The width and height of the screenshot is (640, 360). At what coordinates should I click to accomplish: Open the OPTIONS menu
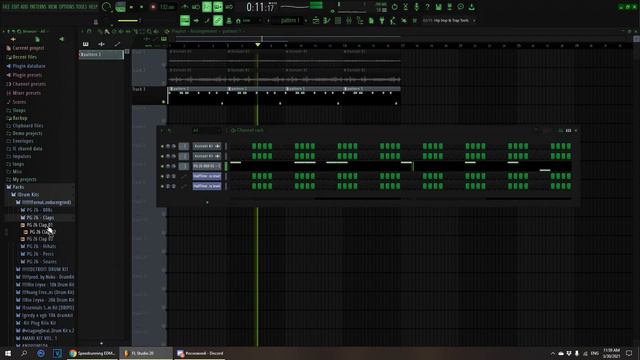point(68,7)
